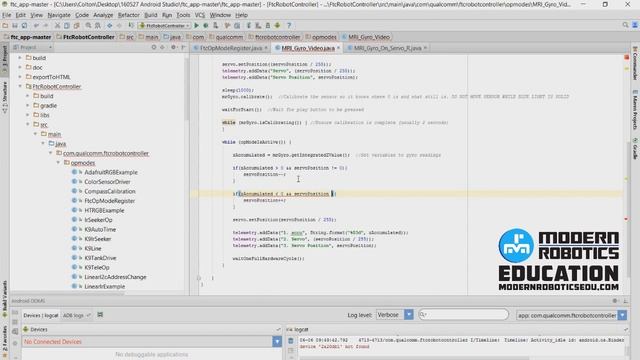The width and height of the screenshot is (640, 360).
Task: Switch to FtcOpModeRegister.java tab
Action: coord(231,48)
